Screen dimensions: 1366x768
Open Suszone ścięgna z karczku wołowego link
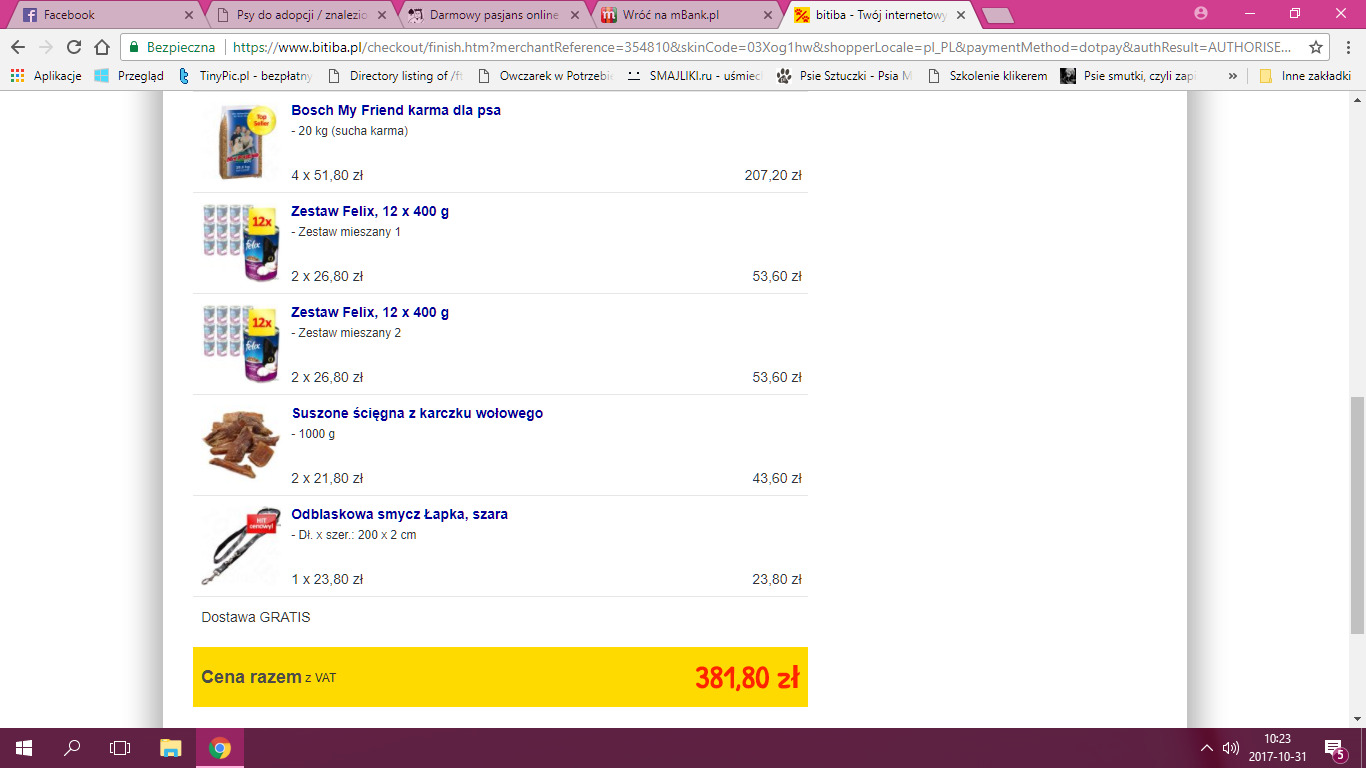(417, 413)
